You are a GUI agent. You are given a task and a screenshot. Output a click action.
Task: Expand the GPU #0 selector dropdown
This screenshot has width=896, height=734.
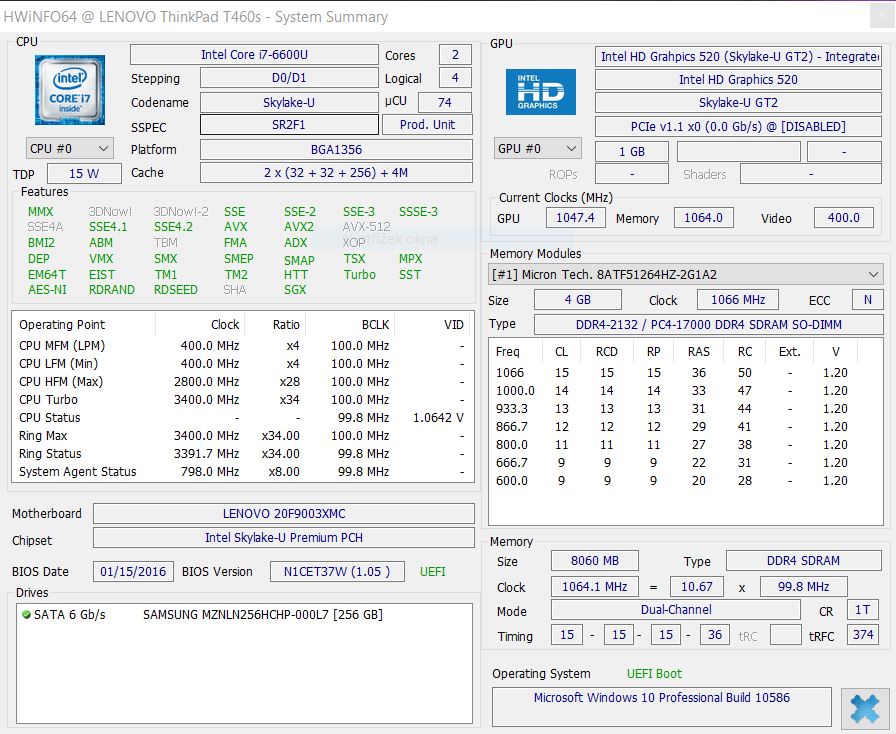click(537, 149)
